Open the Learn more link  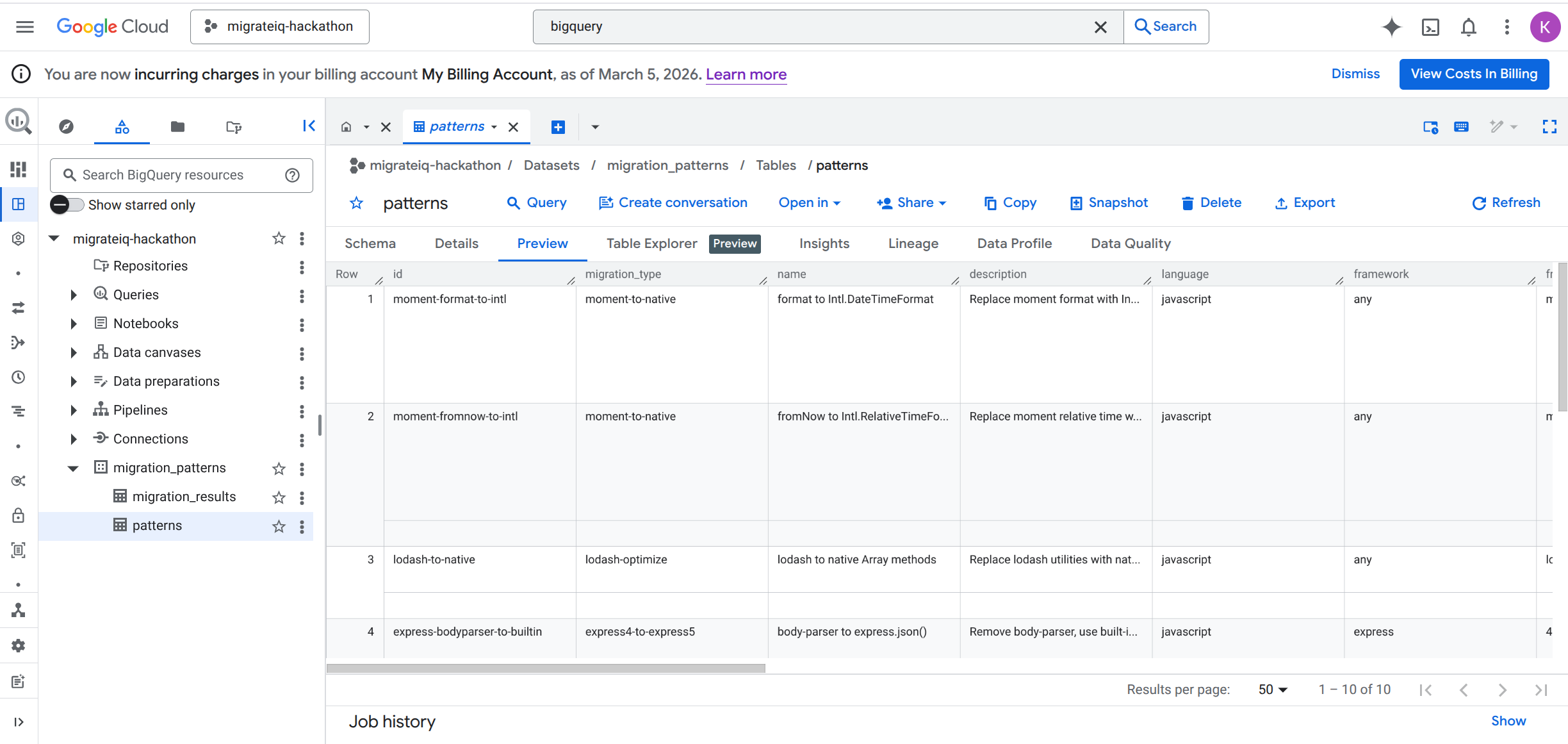point(746,74)
